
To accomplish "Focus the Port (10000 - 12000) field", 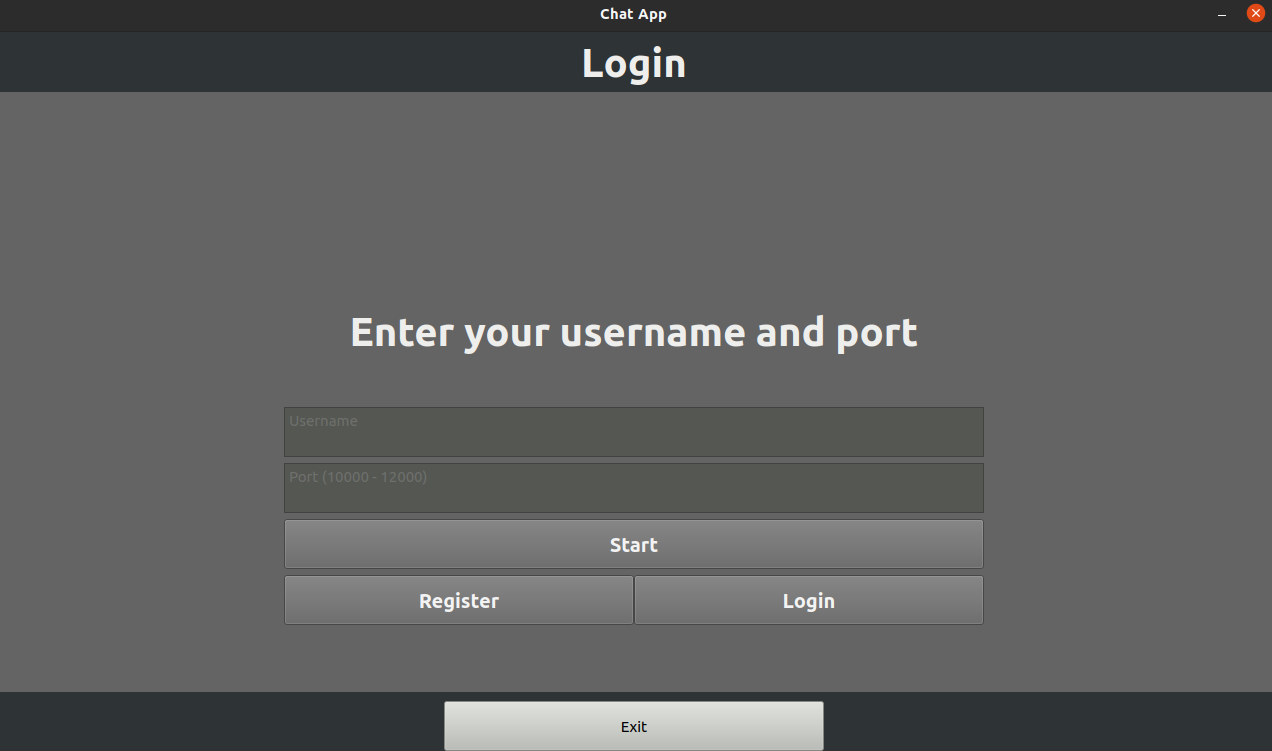I will (633, 488).
